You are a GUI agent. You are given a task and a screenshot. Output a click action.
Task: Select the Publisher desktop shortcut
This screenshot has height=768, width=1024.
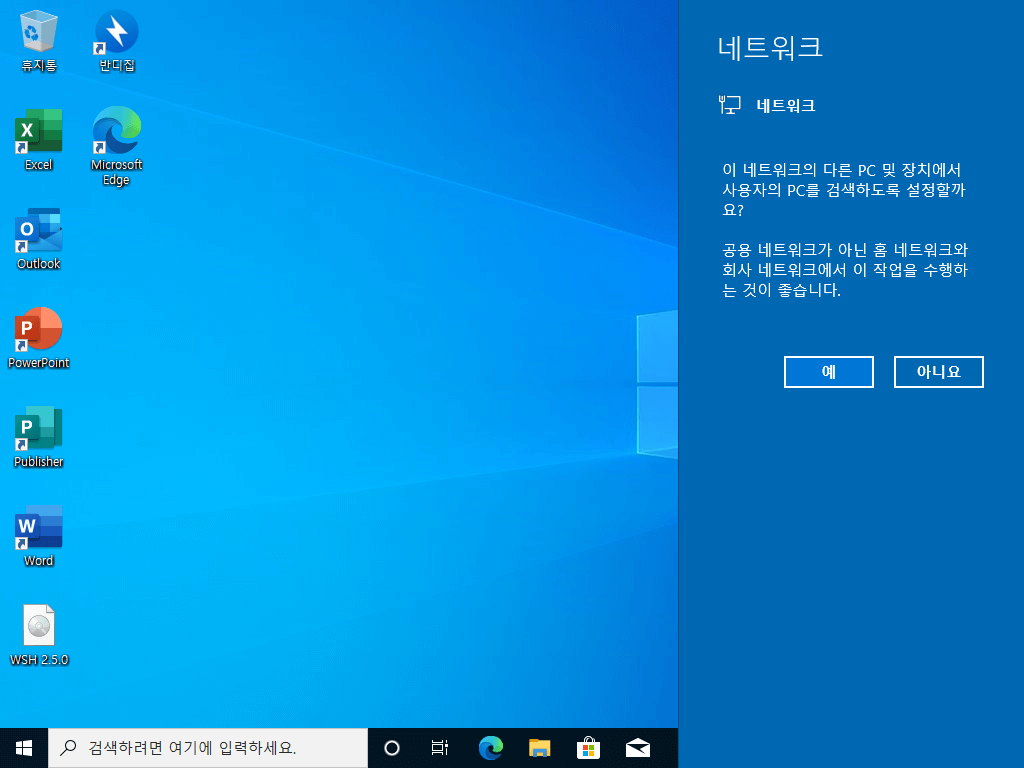(39, 437)
